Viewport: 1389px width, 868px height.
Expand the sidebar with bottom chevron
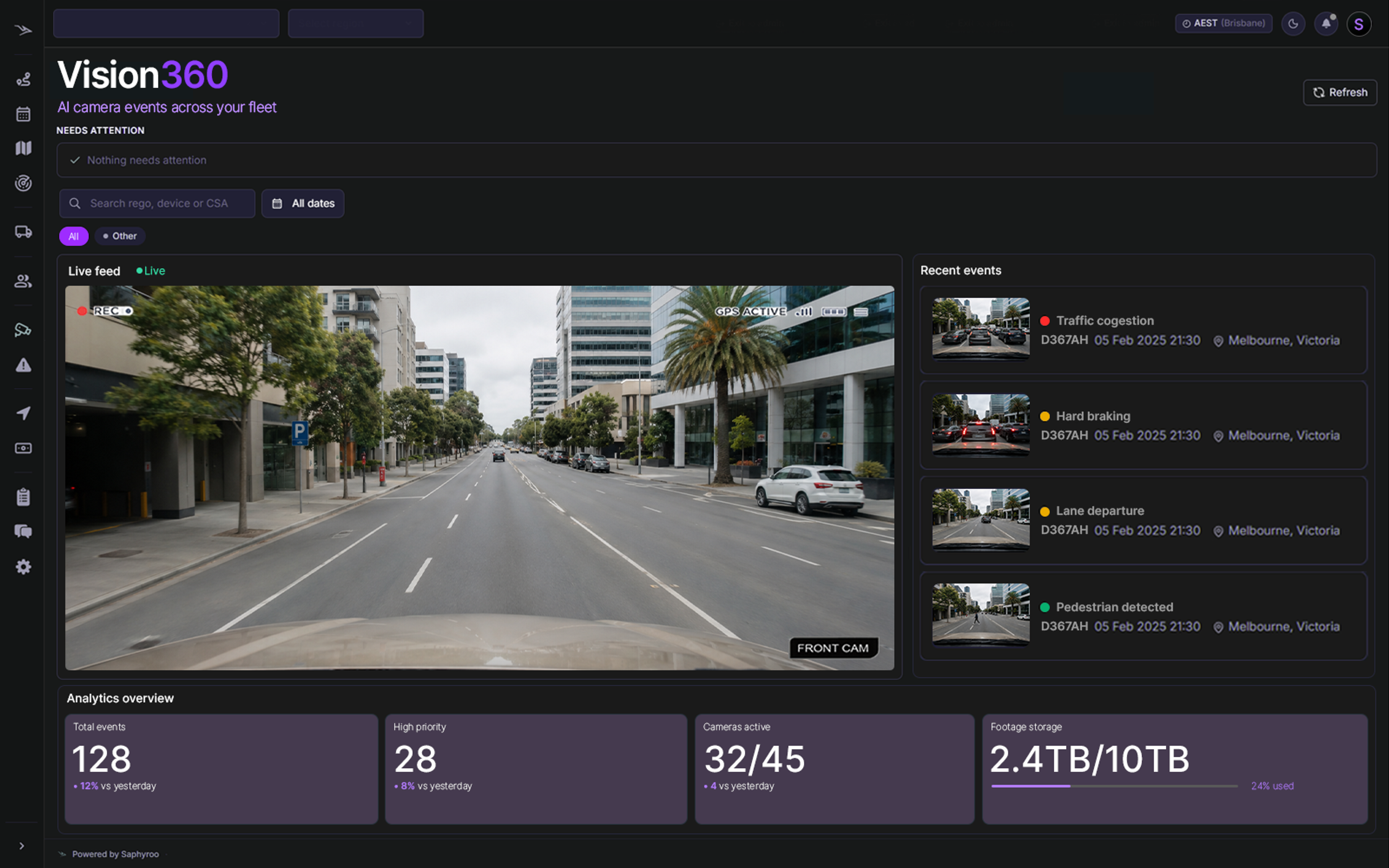tap(22, 846)
